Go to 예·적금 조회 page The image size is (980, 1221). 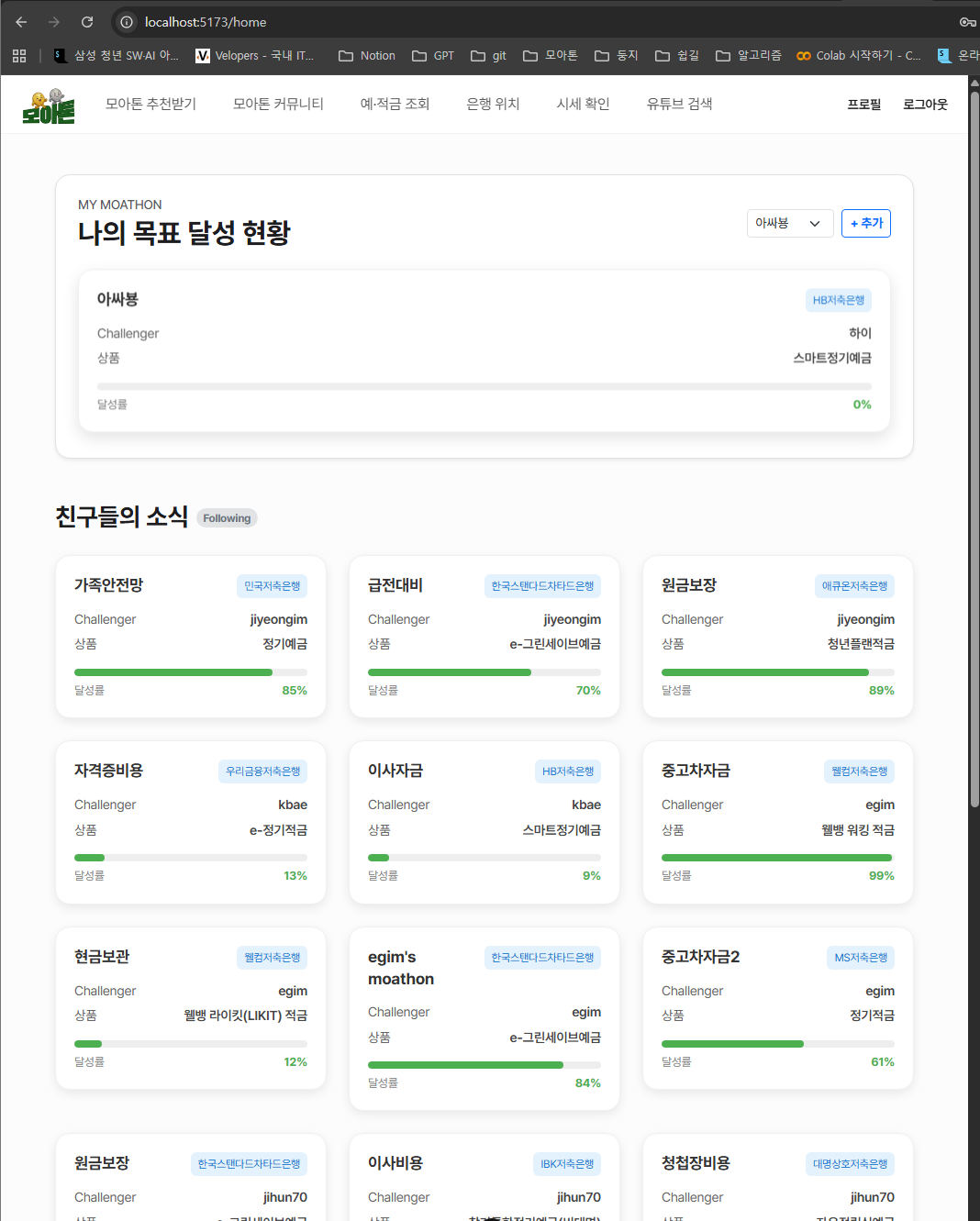(x=395, y=104)
